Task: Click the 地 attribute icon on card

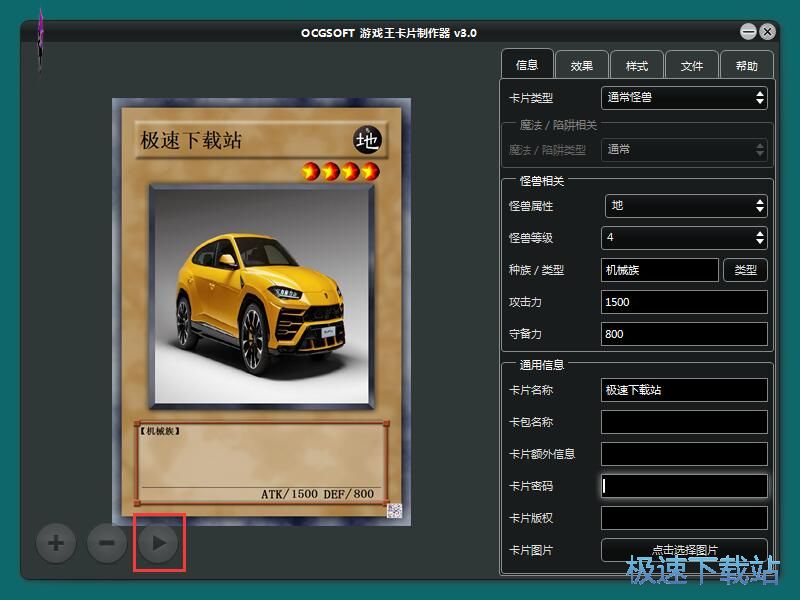Action: [x=367, y=139]
